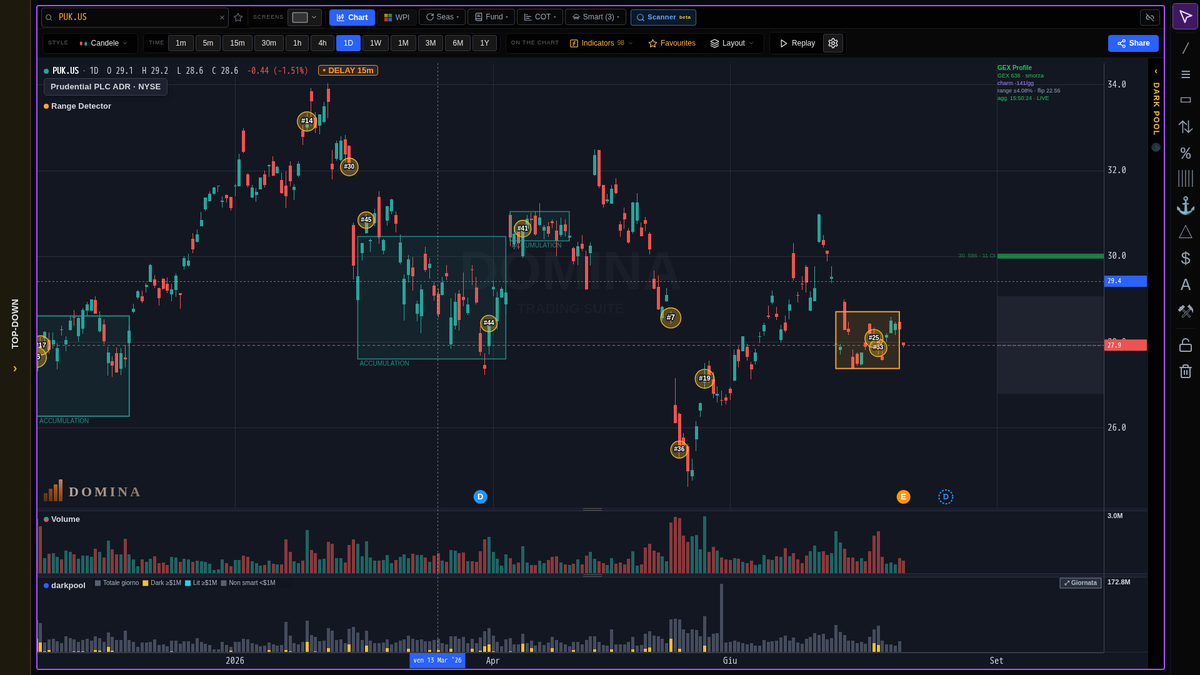Select the triangle shape tool
The height and width of the screenshot is (675, 1200).
click(1185, 232)
